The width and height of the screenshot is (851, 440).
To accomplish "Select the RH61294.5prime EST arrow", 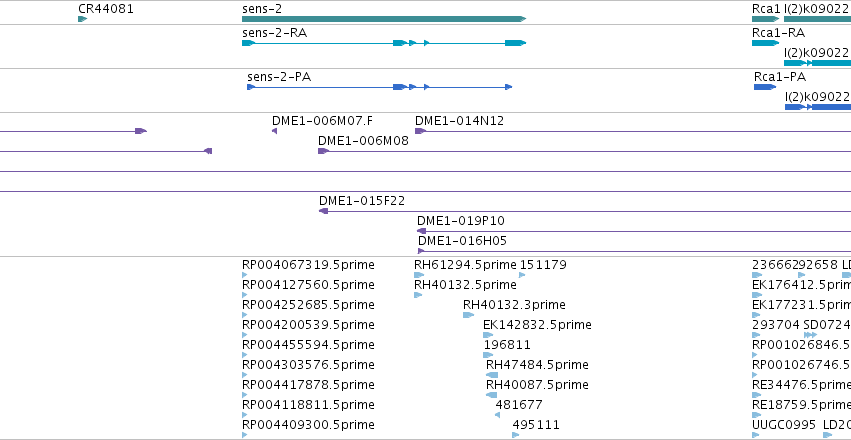I will coord(419,275).
